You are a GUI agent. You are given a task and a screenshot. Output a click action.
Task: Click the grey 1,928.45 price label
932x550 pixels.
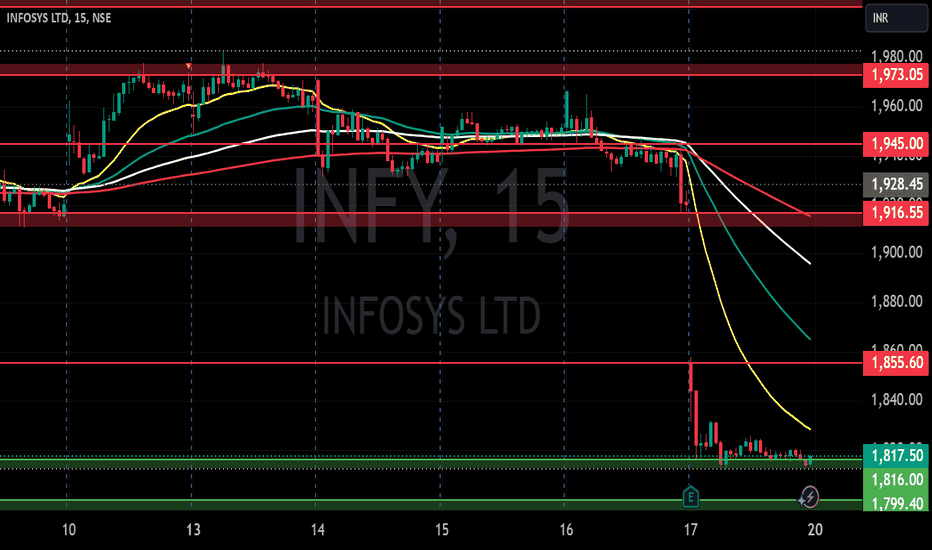(x=896, y=184)
